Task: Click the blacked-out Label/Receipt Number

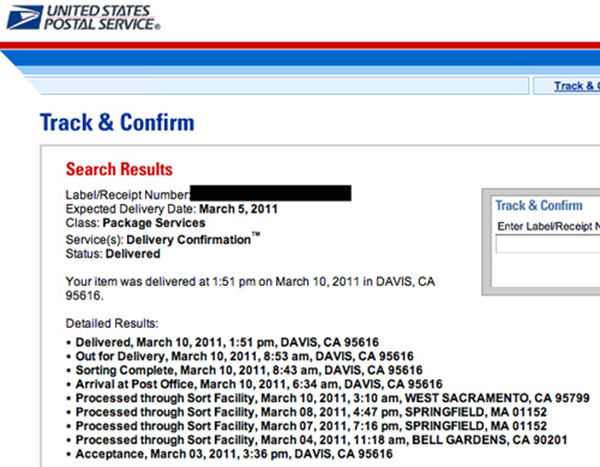Action: coord(270,193)
